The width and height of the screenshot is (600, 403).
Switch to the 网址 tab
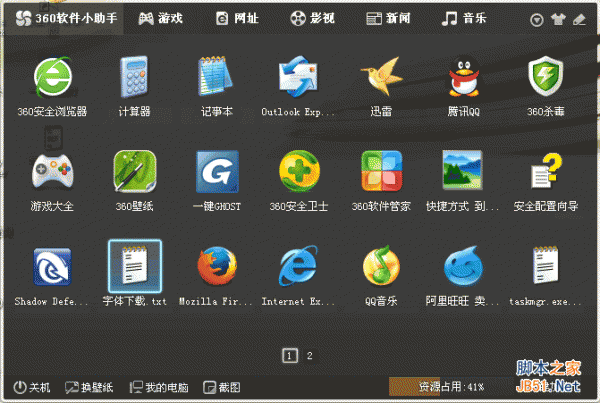click(x=237, y=18)
